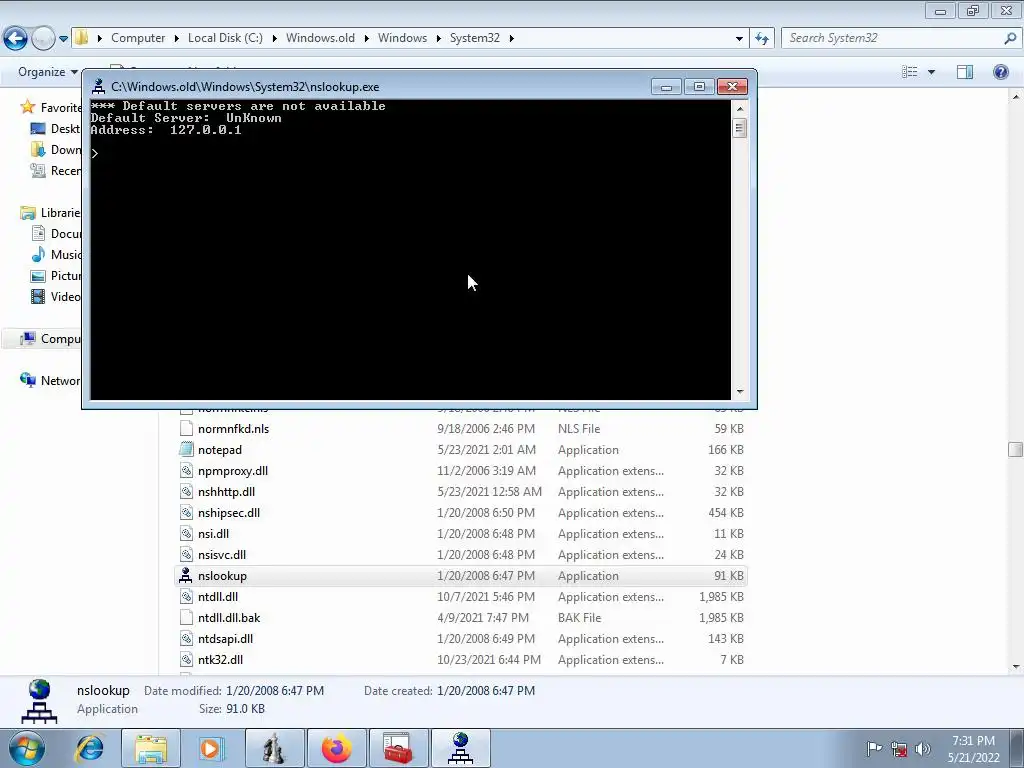Select Videos library in navigation pane

coord(56,296)
